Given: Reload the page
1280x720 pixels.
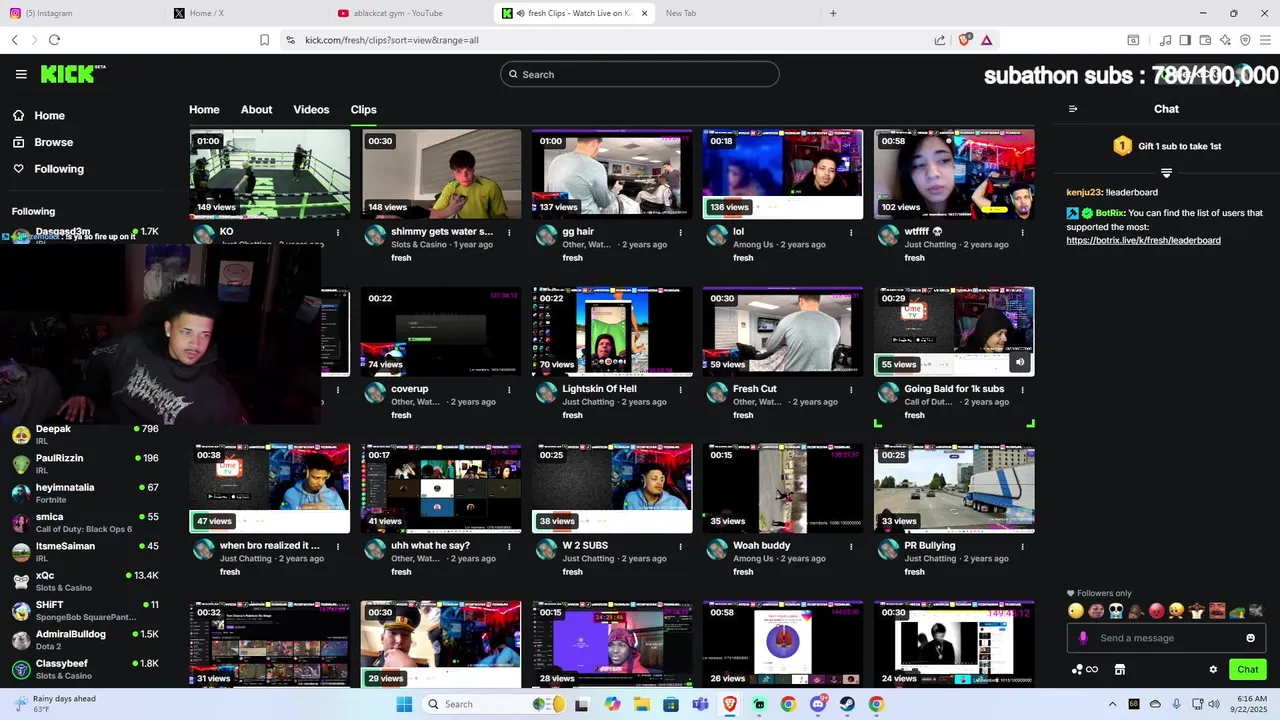Looking at the screenshot, I should (x=54, y=40).
